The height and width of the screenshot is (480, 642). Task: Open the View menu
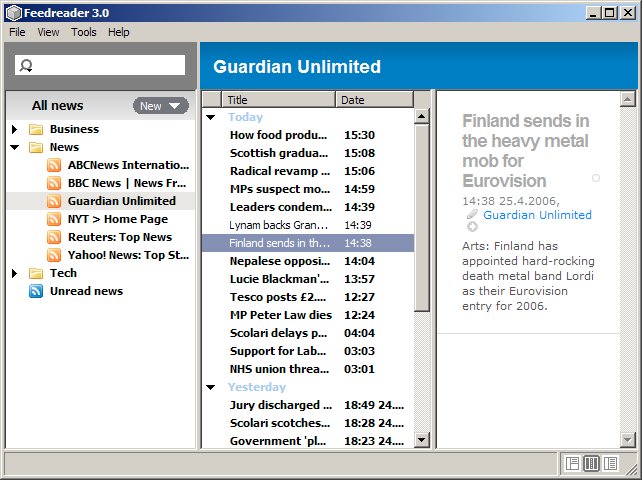[48, 32]
